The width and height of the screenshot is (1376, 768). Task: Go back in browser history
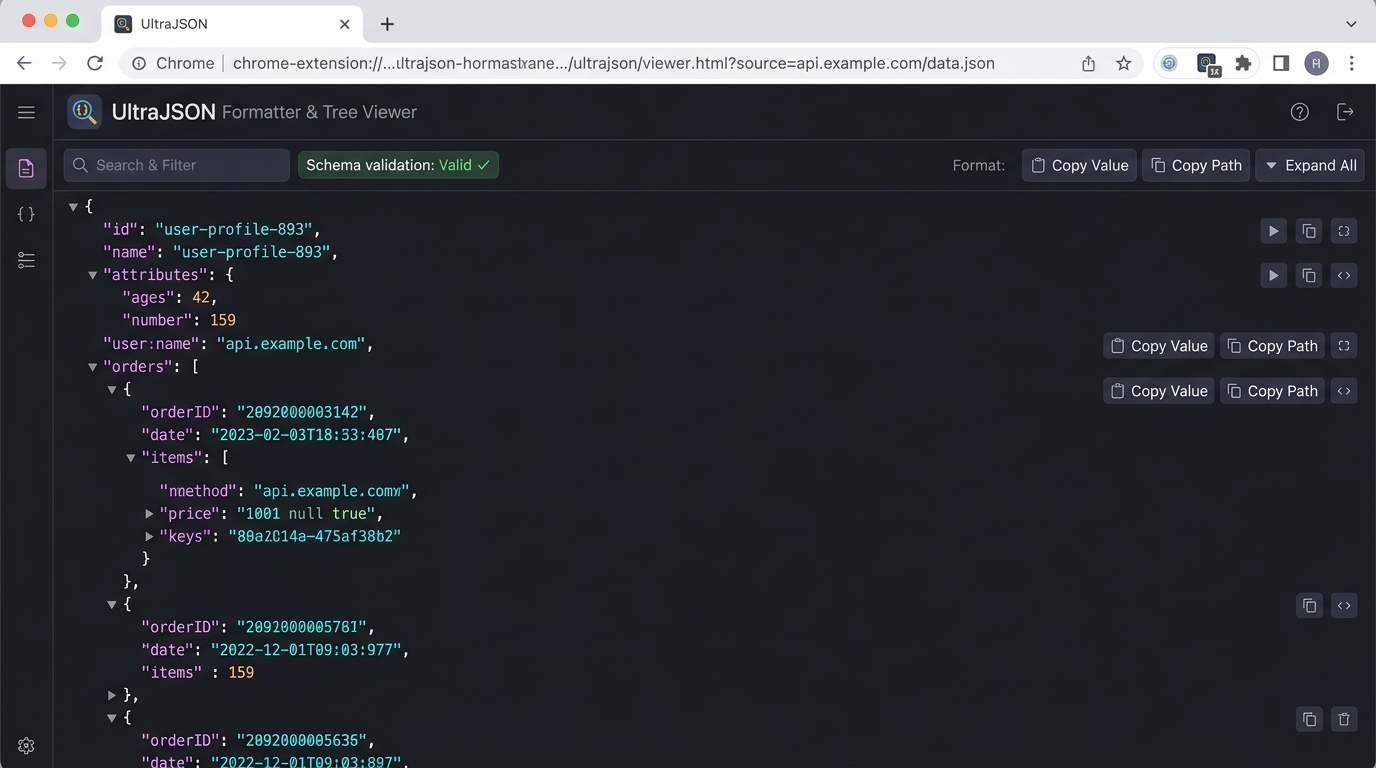[x=24, y=63]
